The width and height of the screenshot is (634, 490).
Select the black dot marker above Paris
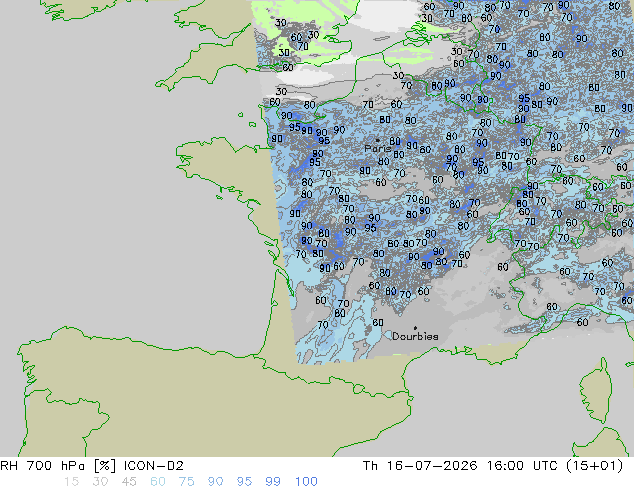click(378, 140)
